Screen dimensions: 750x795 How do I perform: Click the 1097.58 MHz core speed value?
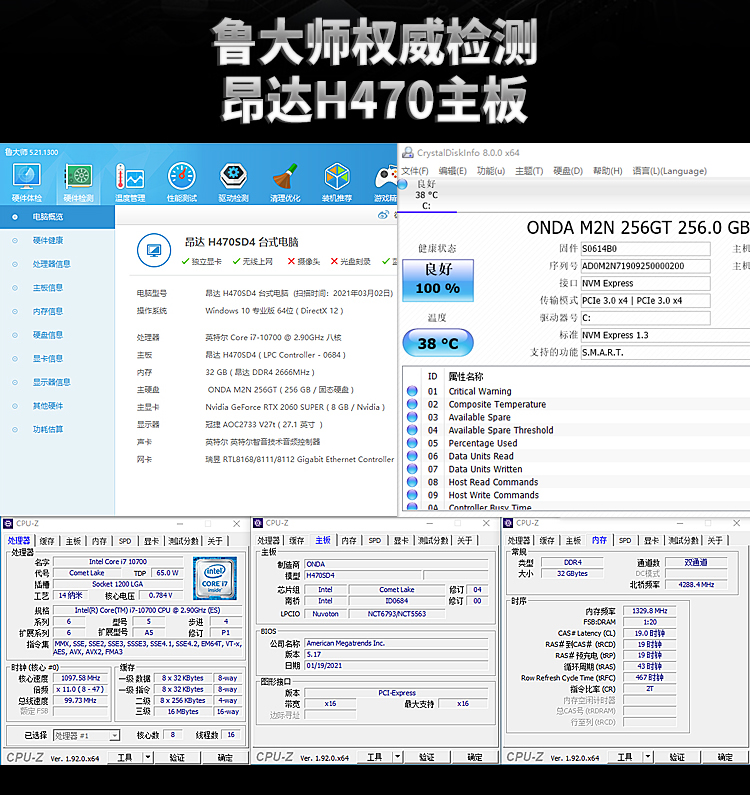pos(81,678)
